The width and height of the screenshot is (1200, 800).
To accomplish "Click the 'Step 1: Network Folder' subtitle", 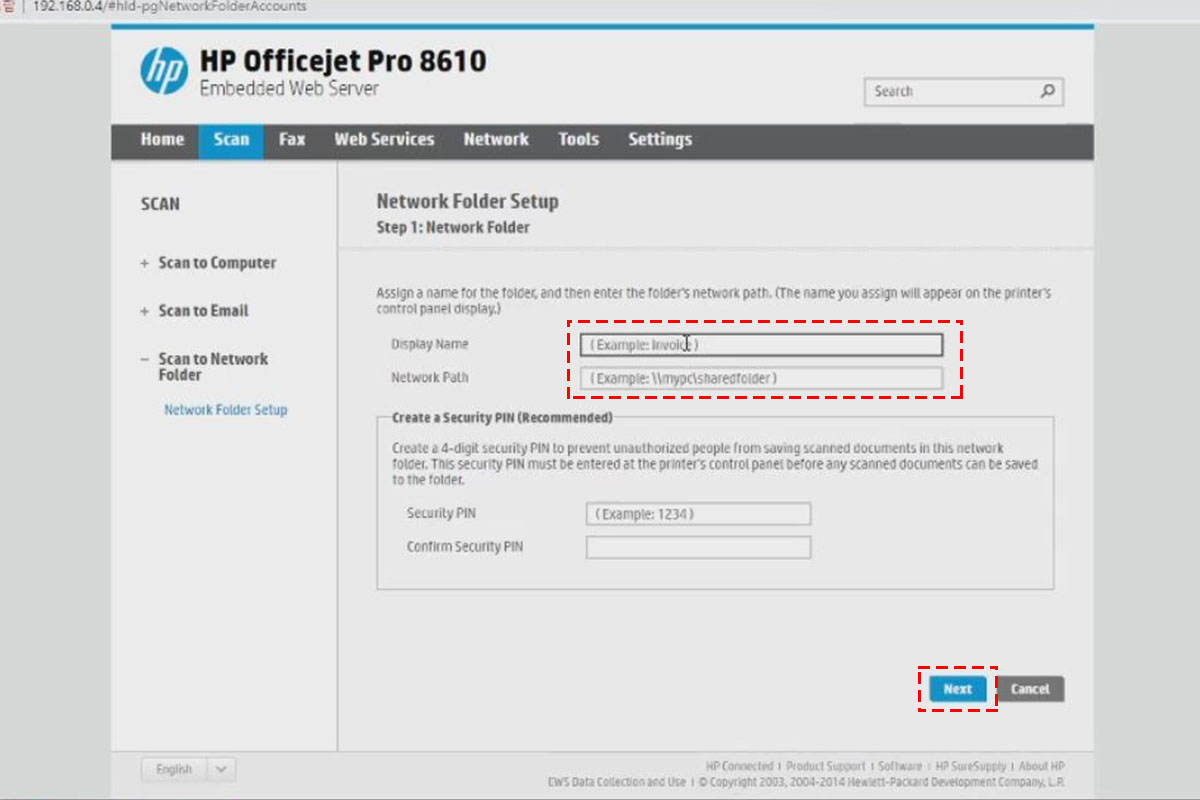I will [x=453, y=228].
